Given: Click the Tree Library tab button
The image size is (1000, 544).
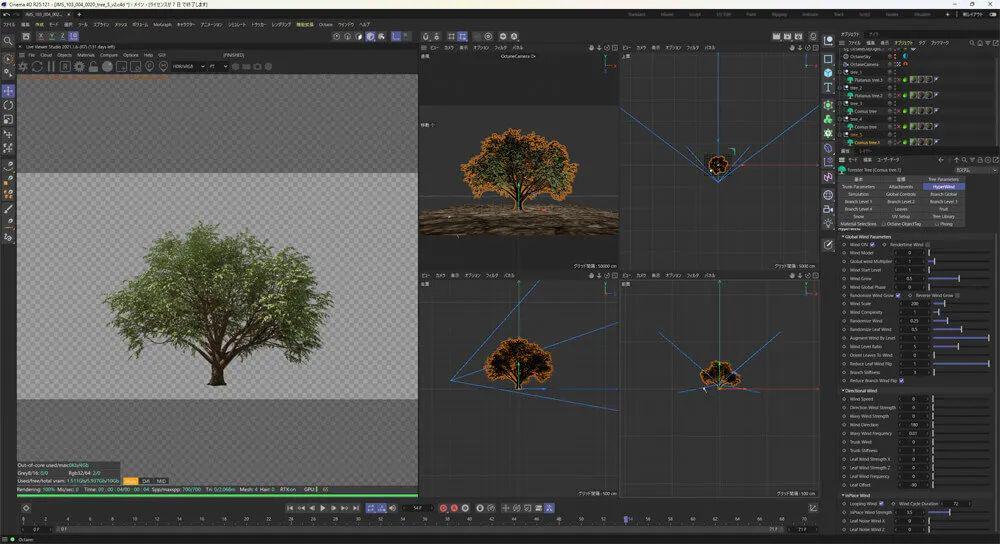Looking at the screenshot, I should [943, 216].
